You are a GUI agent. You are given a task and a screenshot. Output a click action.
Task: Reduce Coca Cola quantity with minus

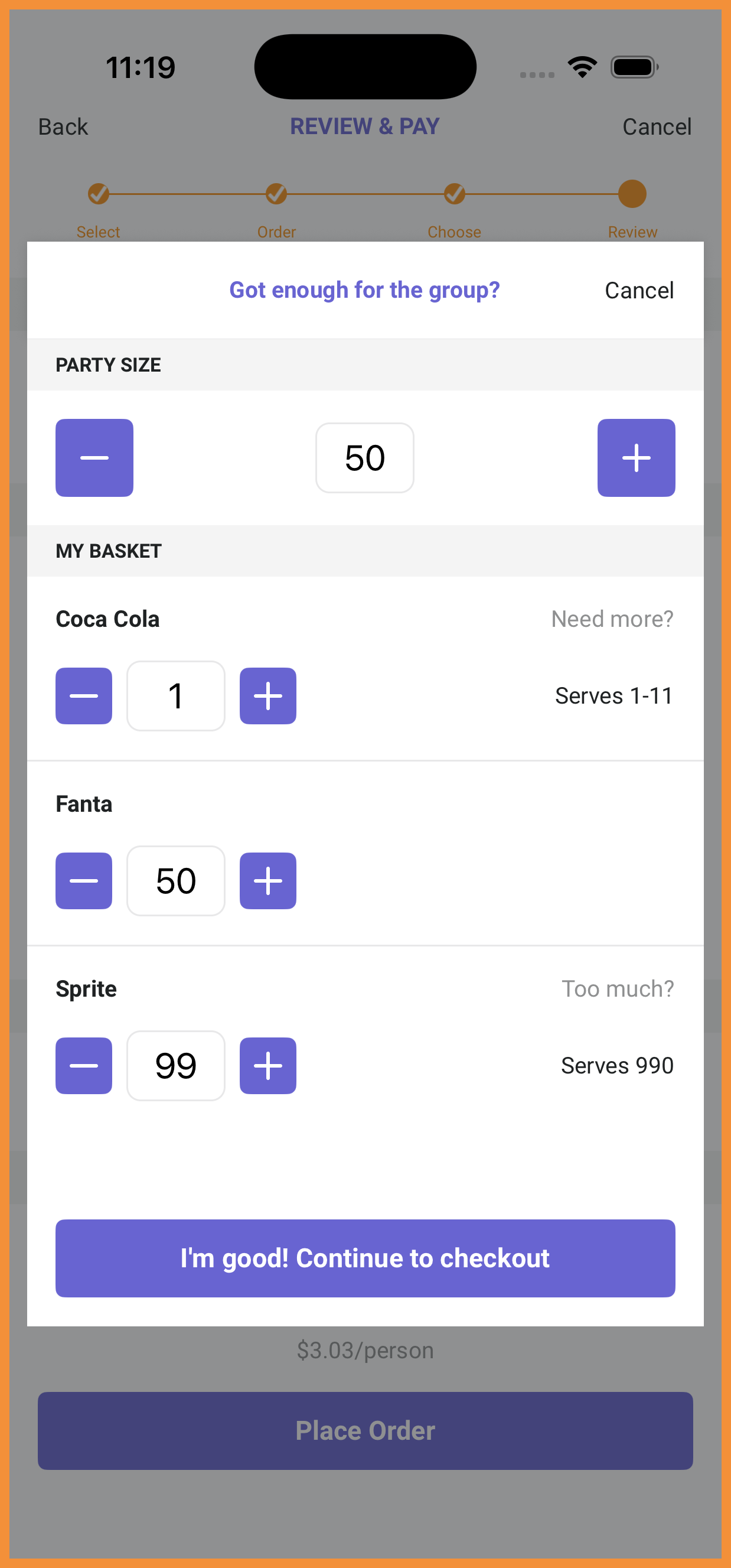[x=84, y=696]
